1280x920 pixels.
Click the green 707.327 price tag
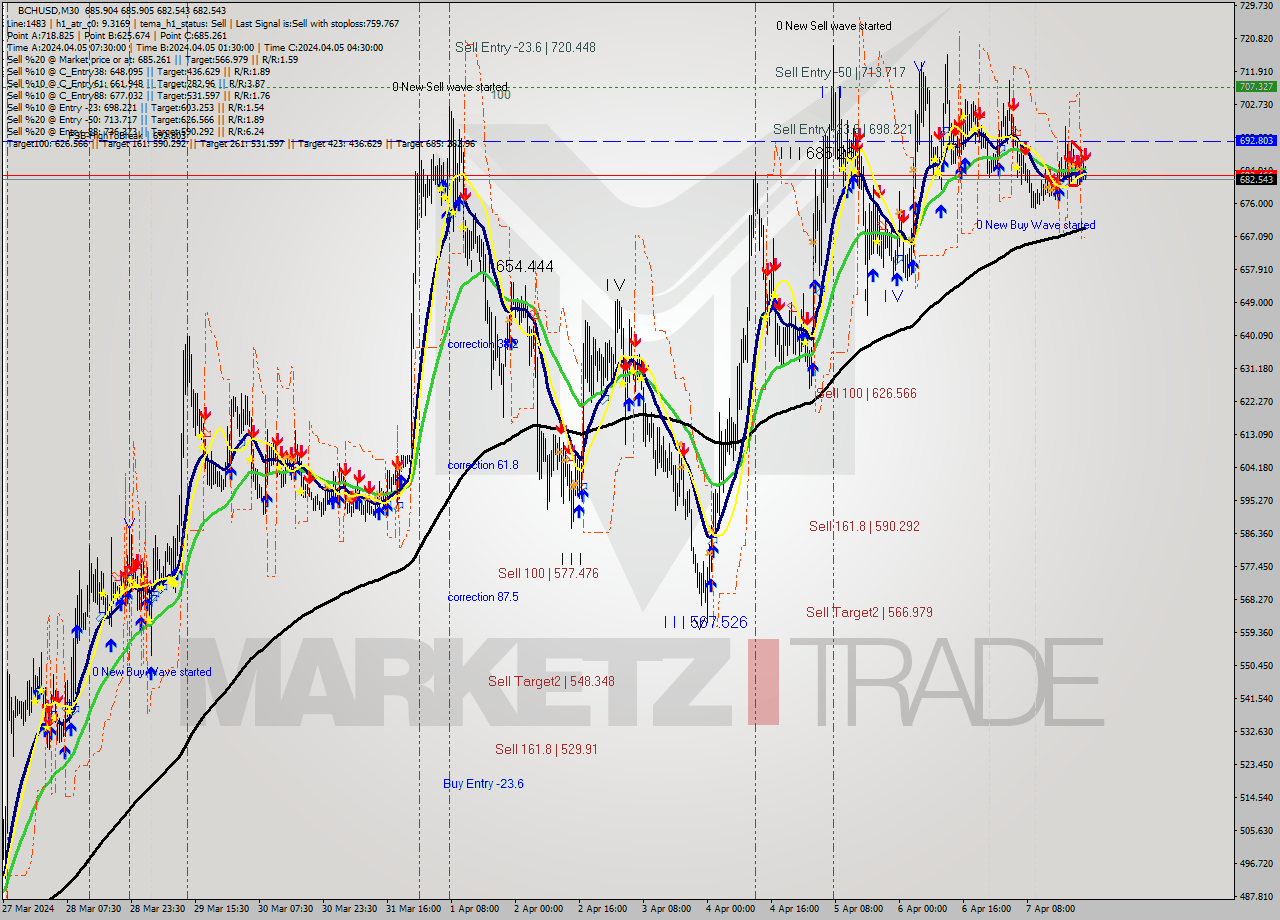point(1256,86)
